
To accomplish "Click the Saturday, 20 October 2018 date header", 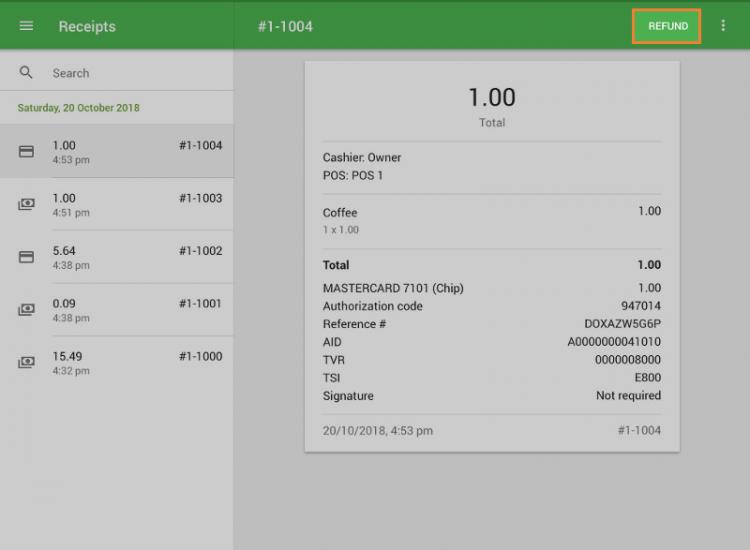I will click(x=79, y=108).
